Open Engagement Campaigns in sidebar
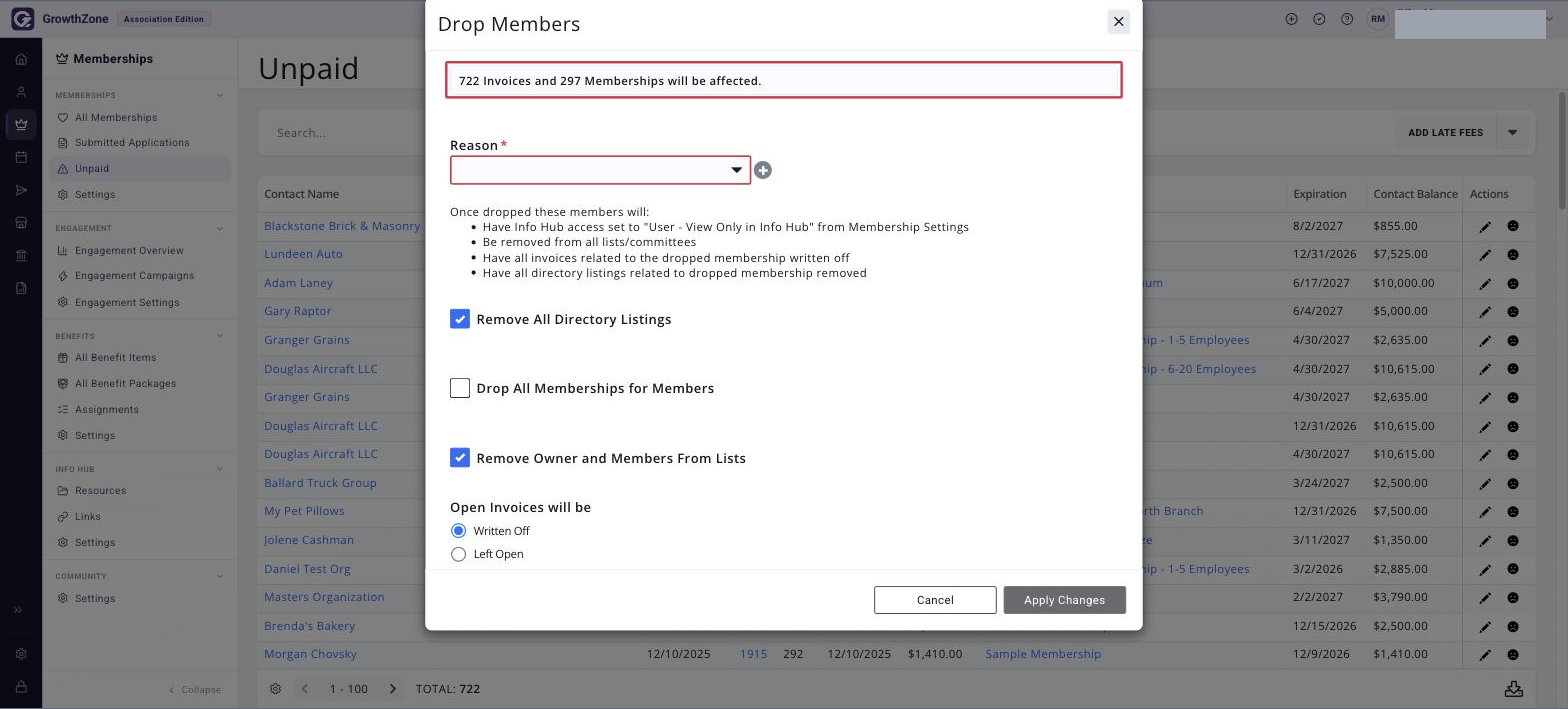This screenshot has height=709, width=1568. [x=134, y=276]
